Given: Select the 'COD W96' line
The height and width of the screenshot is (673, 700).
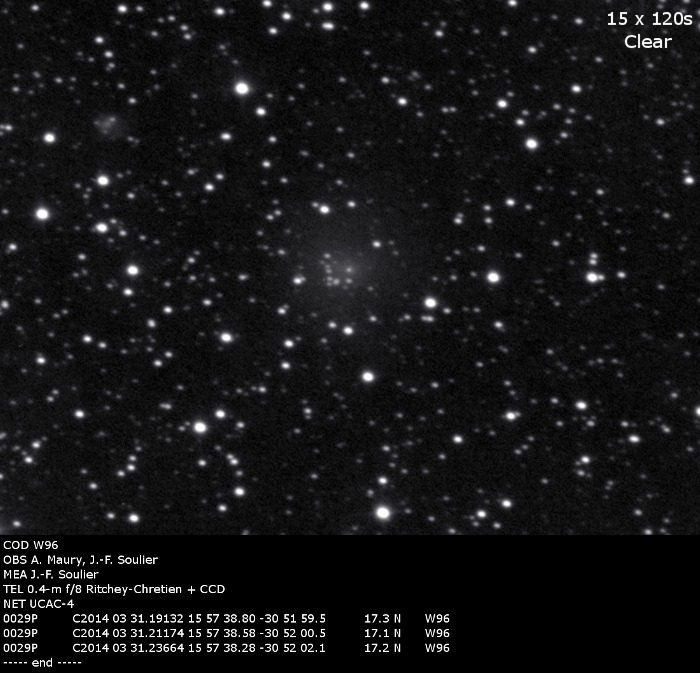Looking at the screenshot, I should pyautogui.click(x=31, y=545).
